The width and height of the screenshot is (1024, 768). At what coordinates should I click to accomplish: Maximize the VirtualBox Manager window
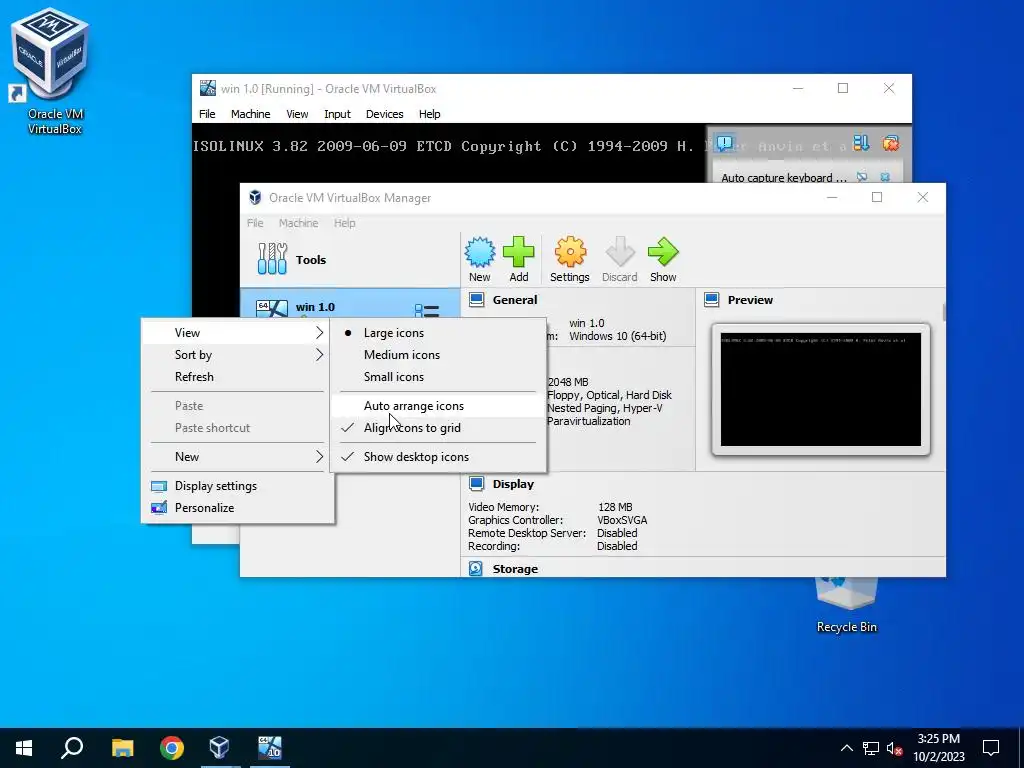tap(877, 197)
